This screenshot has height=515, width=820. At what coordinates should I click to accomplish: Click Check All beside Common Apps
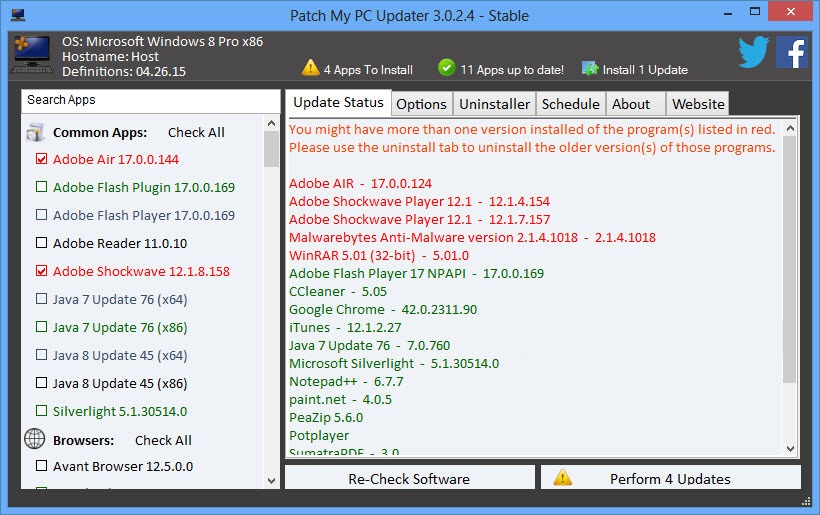[196, 132]
